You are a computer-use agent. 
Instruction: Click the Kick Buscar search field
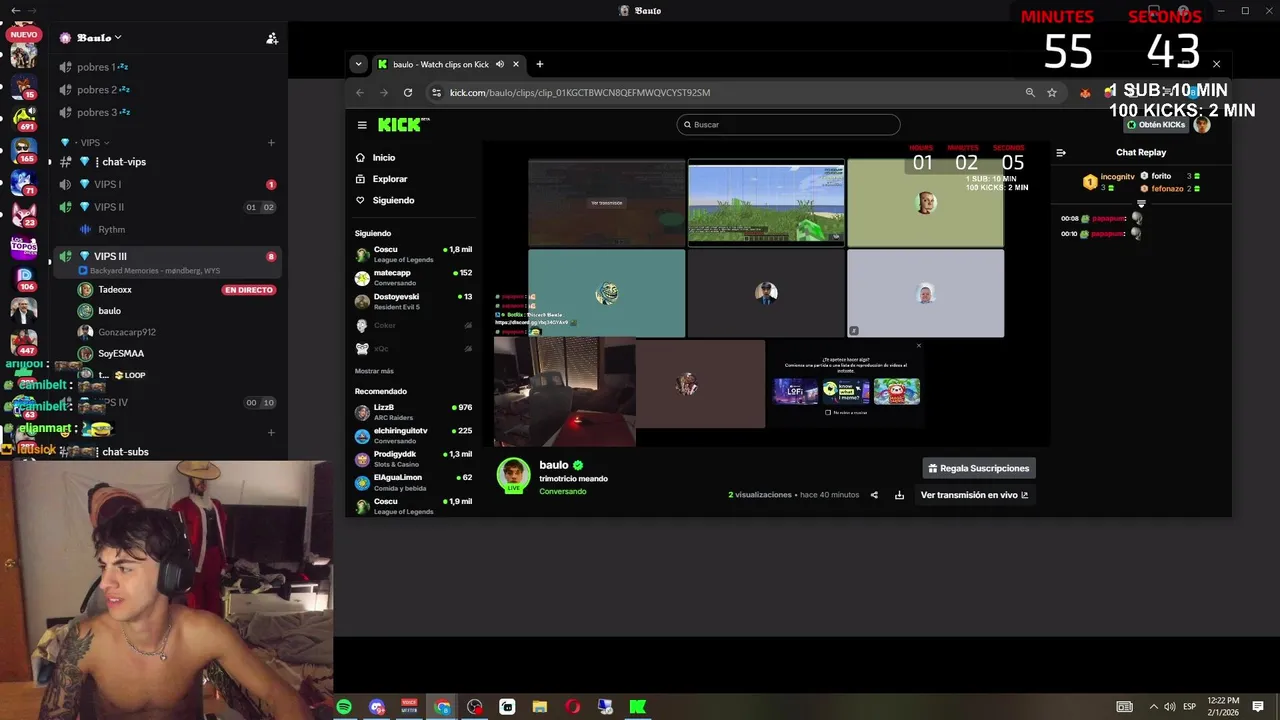[788, 125]
